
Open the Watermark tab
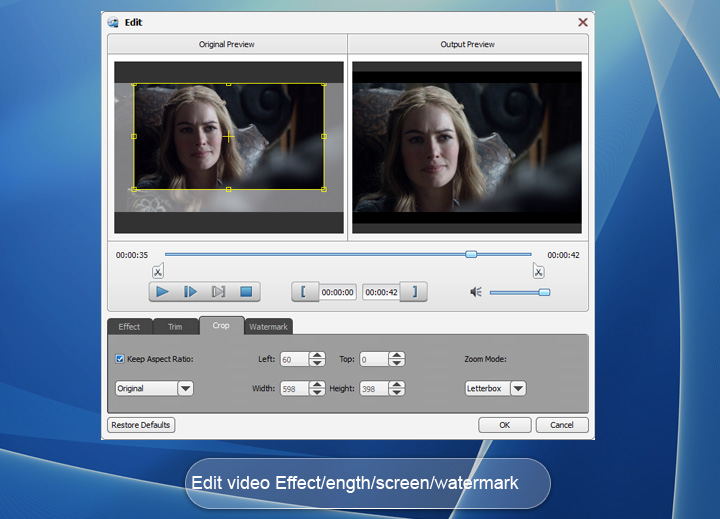[269, 327]
